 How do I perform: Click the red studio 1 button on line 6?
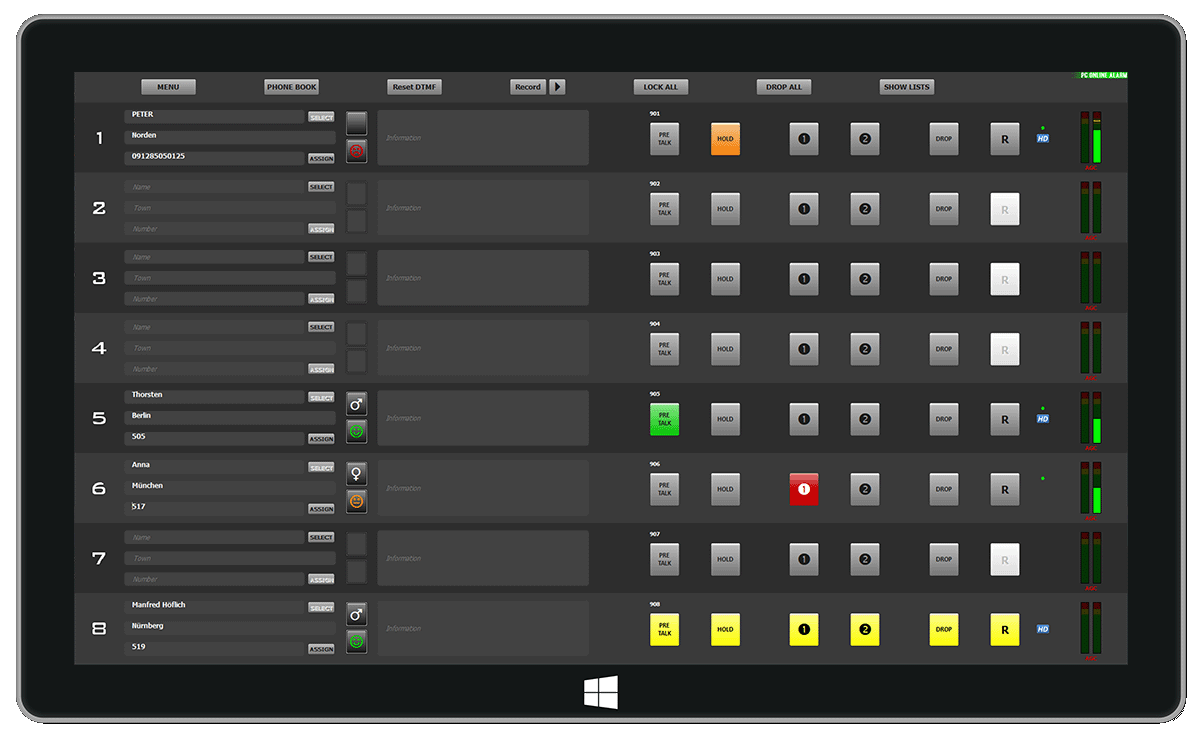click(804, 489)
